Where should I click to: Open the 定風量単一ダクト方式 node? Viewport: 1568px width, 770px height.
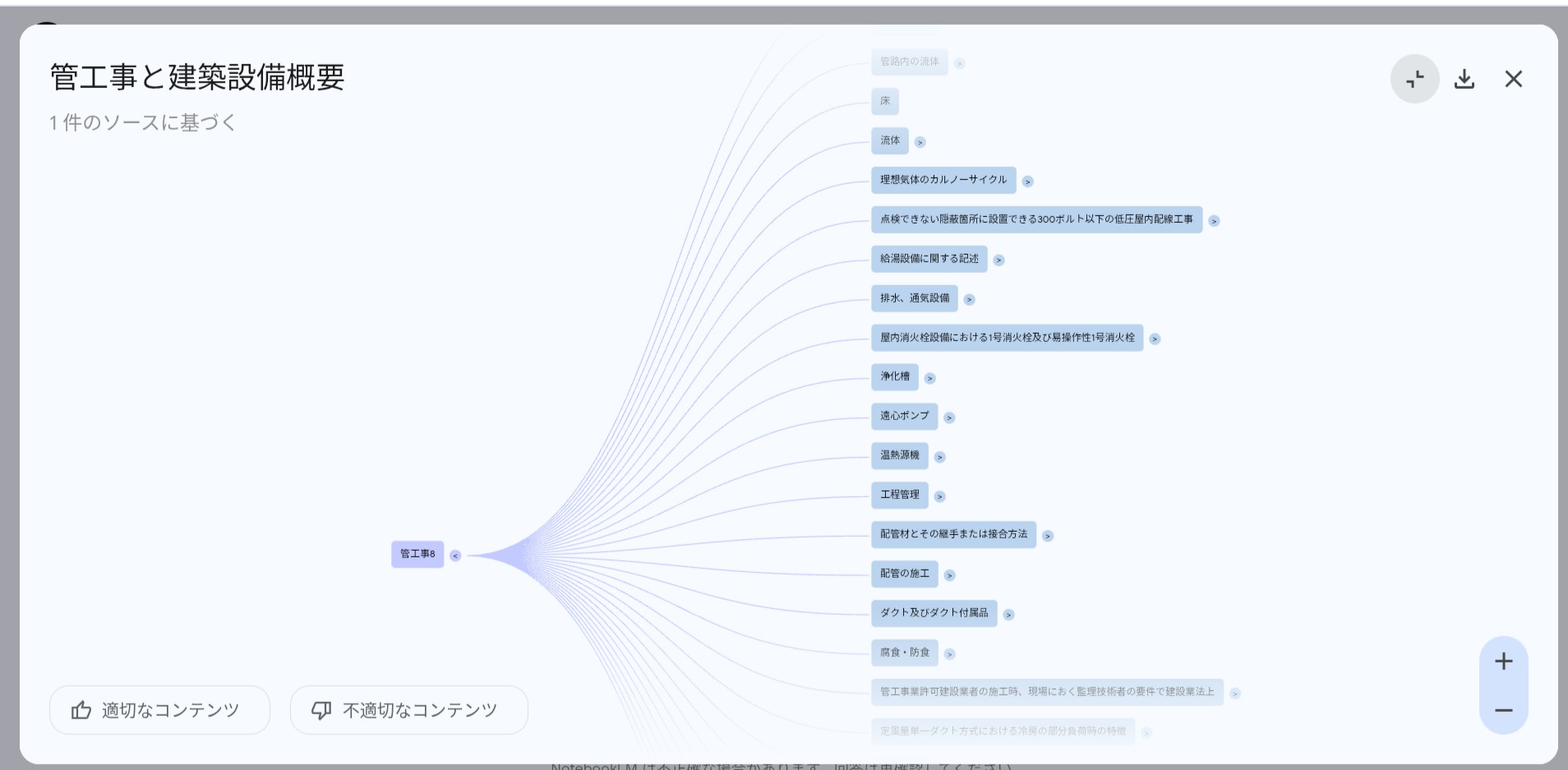(1003, 731)
